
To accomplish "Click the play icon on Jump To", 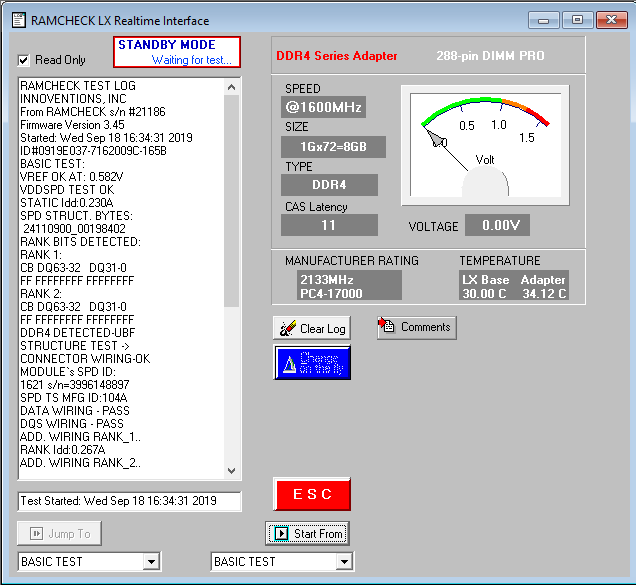I will point(37,533).
